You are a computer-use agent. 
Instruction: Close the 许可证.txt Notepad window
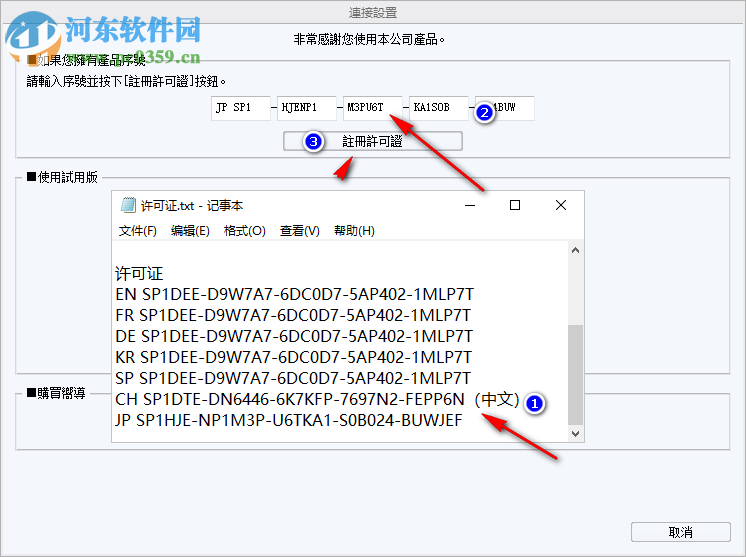click(x=561, y=205)
